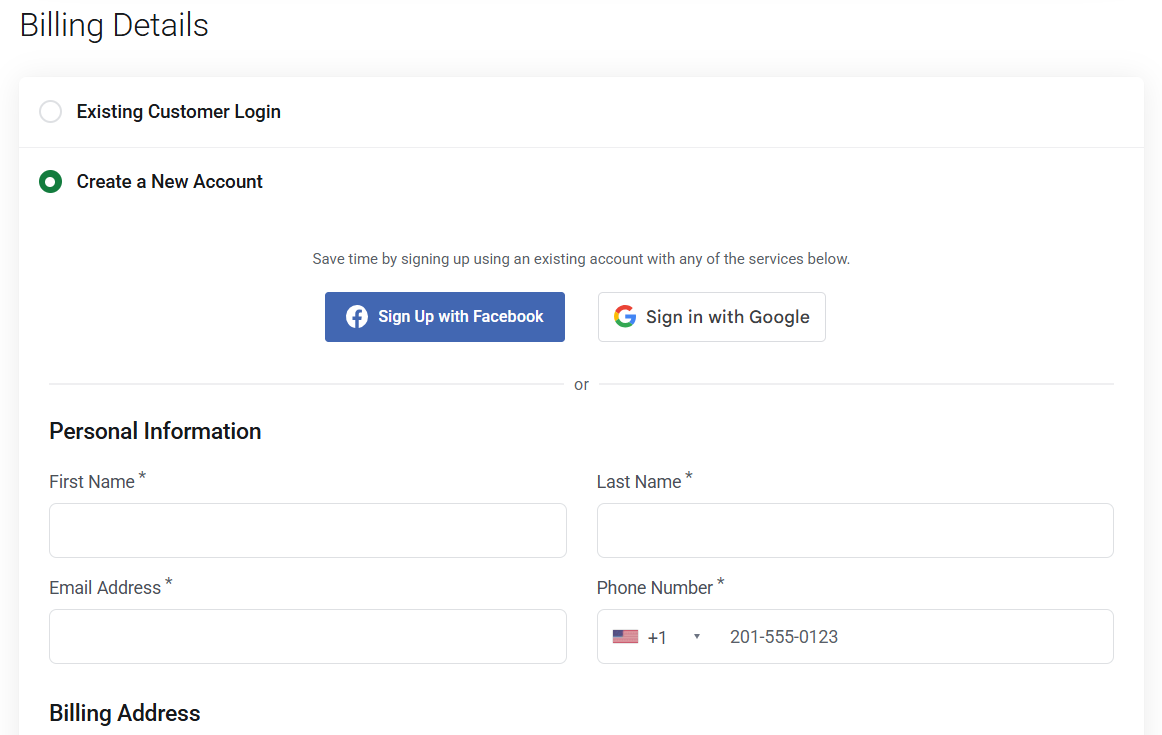Viewport: 1162px width, 735px height.
Task: Click the Facebook logo icon
Action: (357, 317)
